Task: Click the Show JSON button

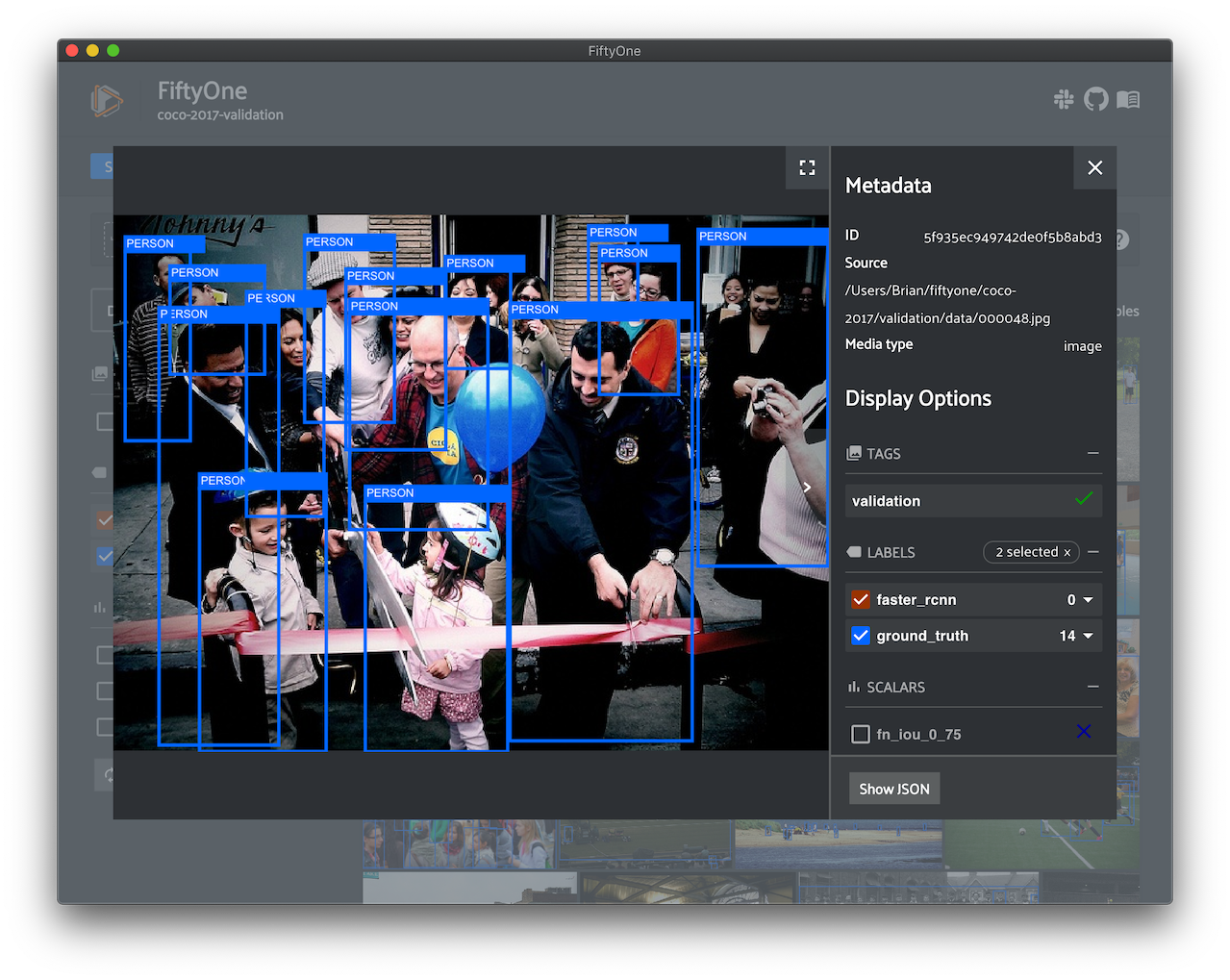Action: pos(893,788)
